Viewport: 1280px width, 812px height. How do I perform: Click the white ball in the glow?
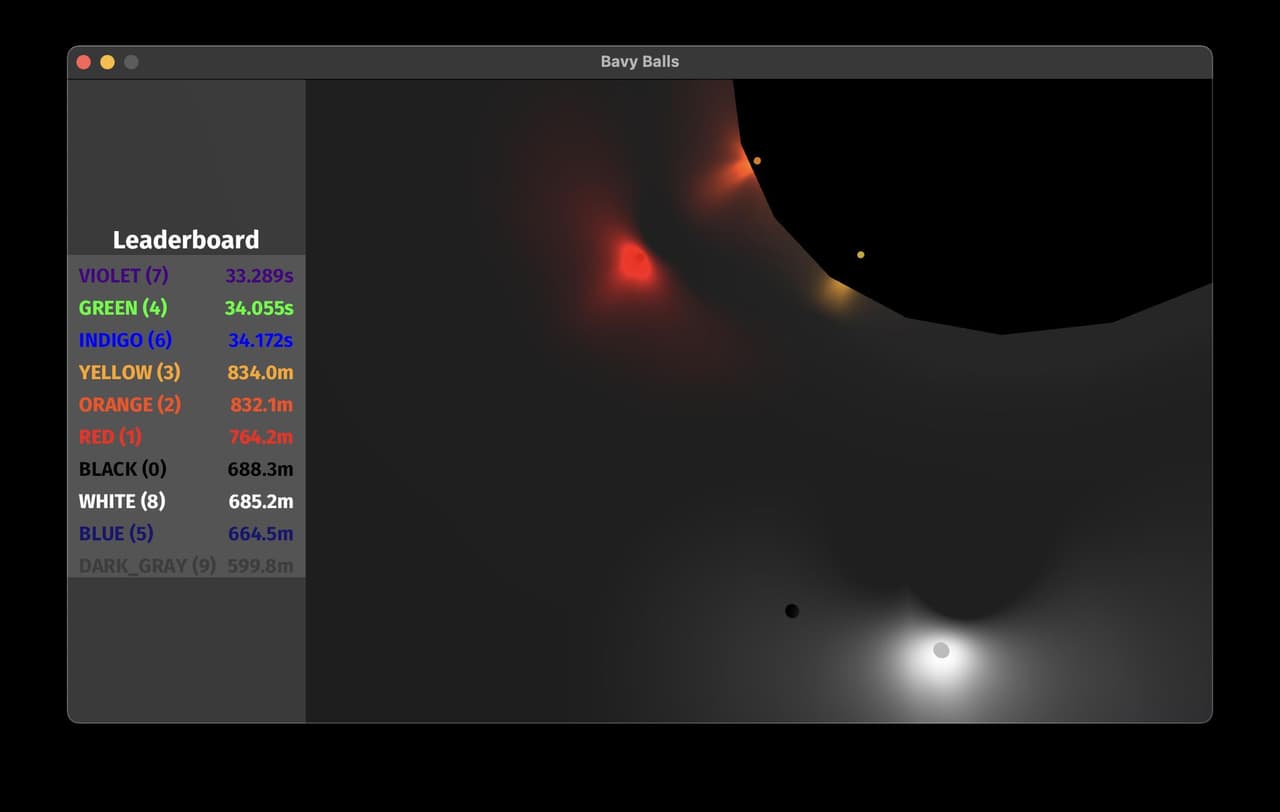[x=941, y=650]
